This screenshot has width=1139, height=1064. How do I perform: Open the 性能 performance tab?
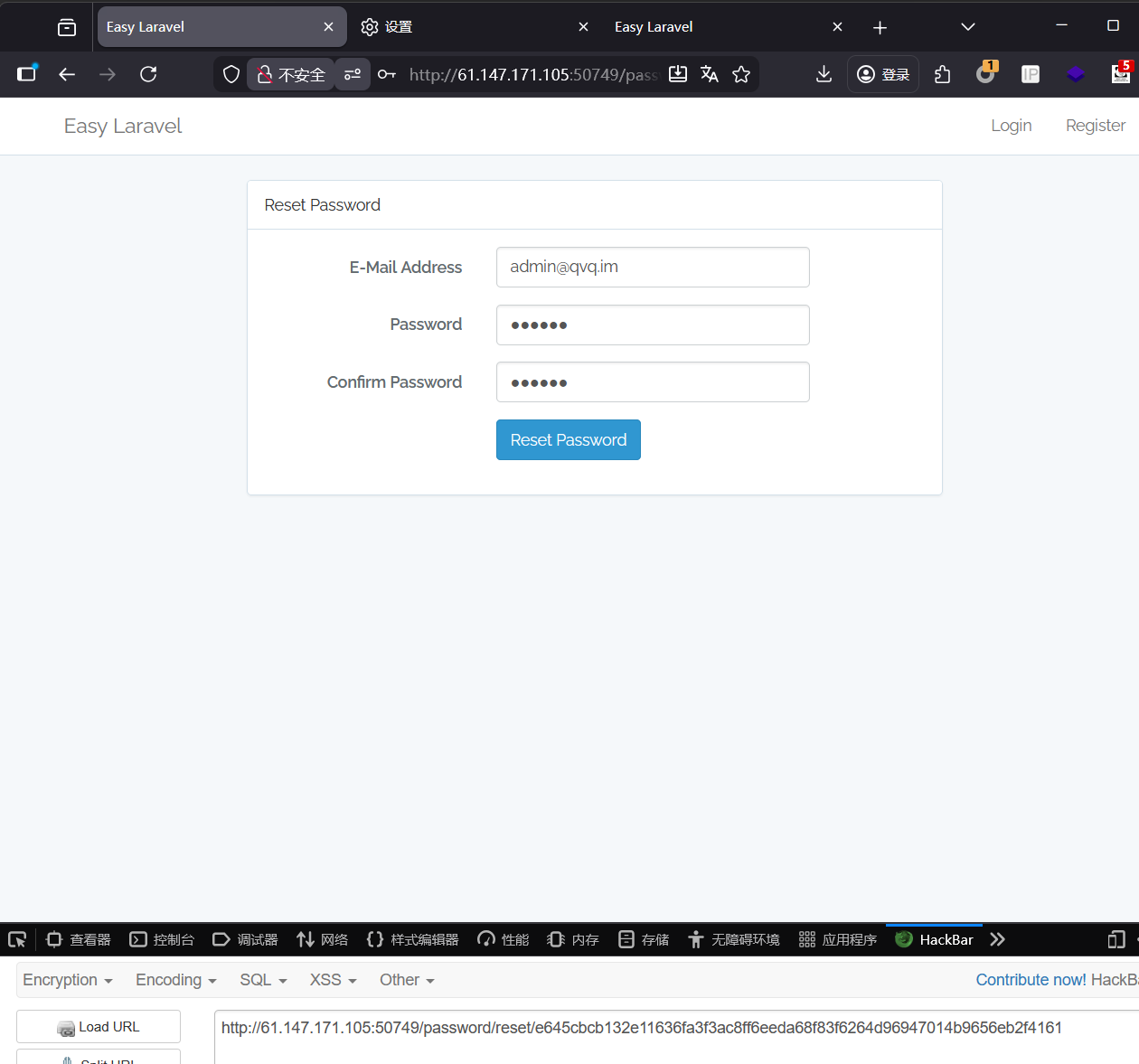[x=504, y=939]
